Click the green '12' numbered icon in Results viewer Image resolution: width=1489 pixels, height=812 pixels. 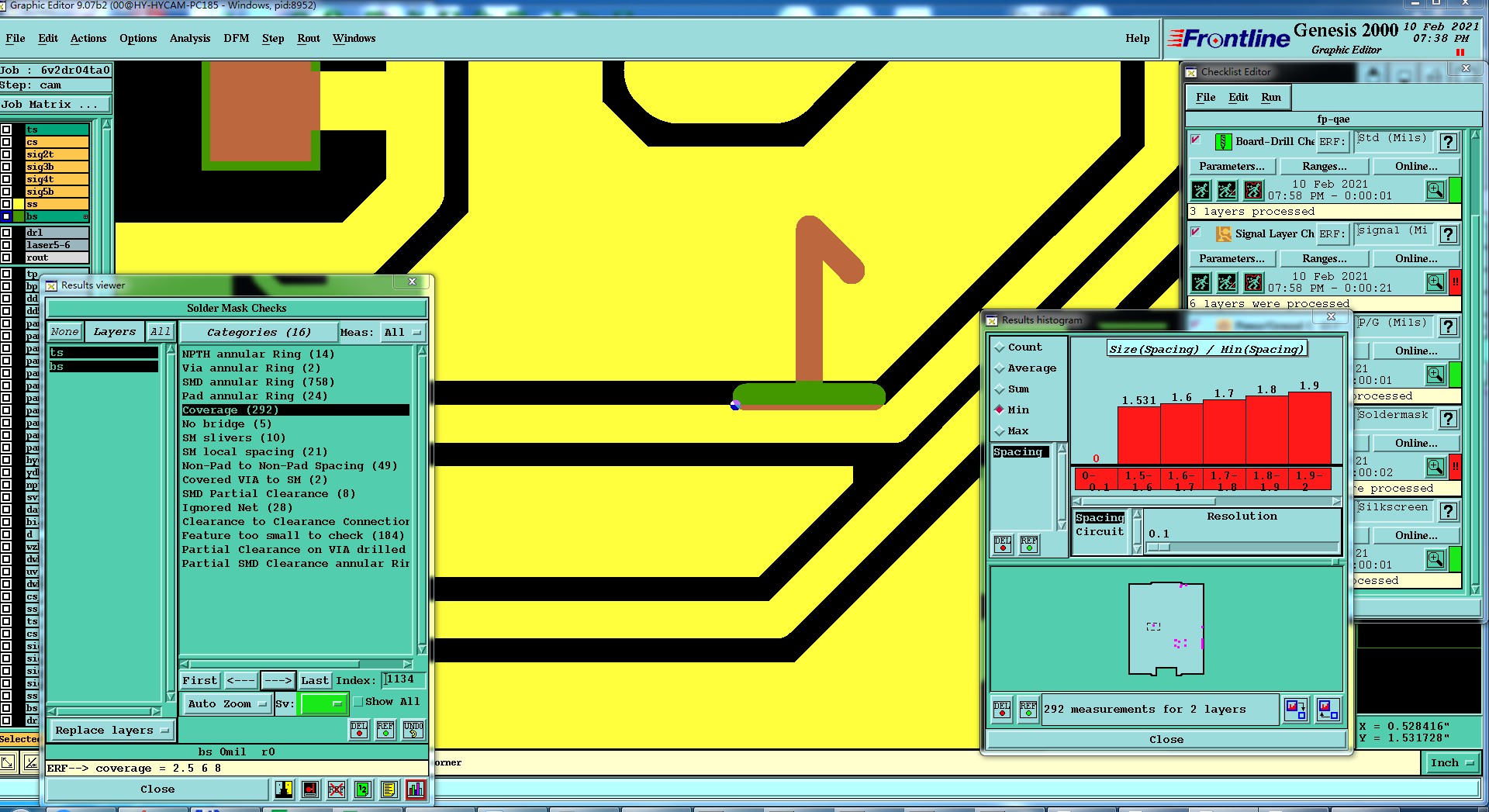(x=362, y=790)
